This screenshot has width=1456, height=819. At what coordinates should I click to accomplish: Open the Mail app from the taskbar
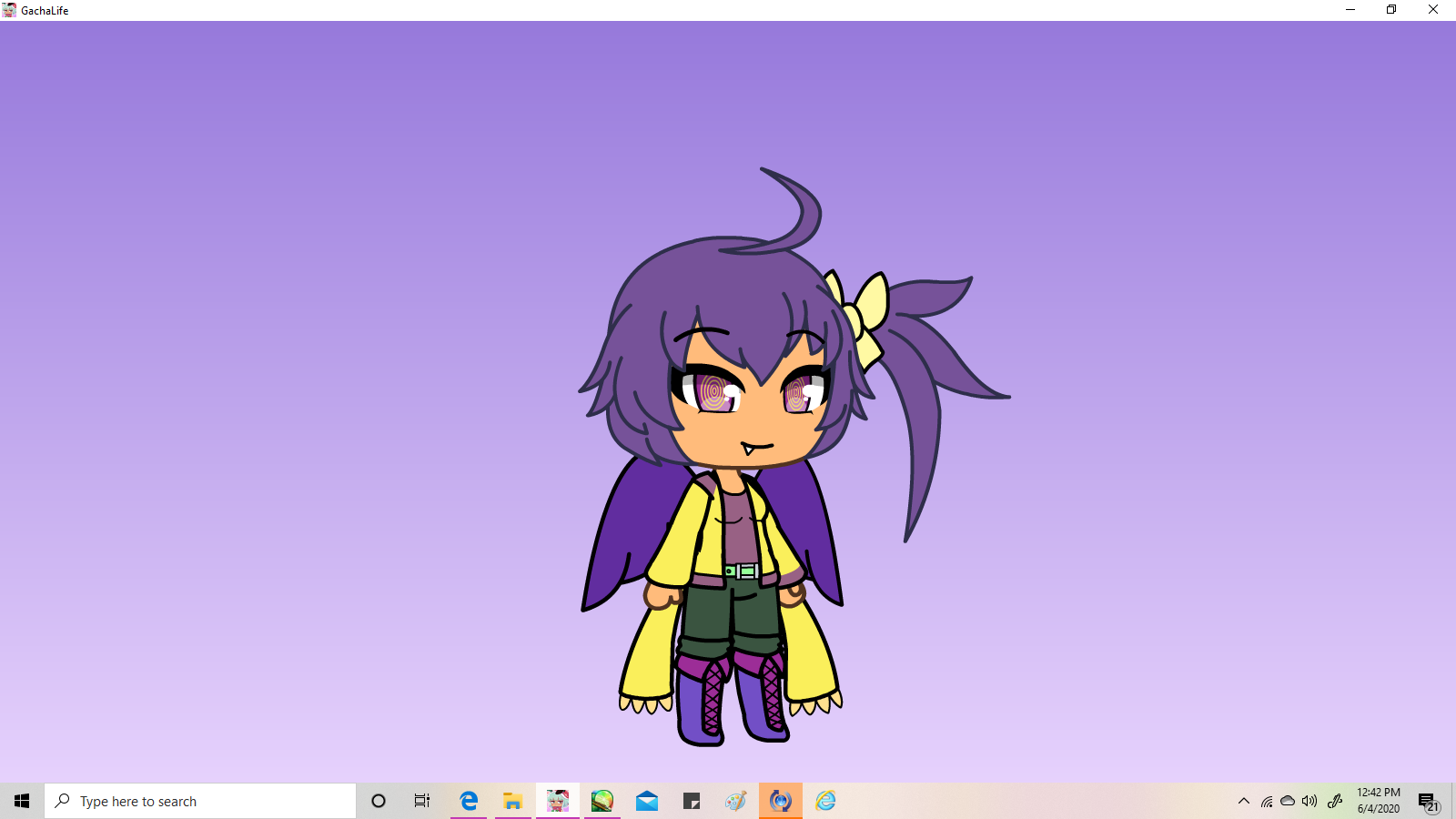(x=647, y=801)
